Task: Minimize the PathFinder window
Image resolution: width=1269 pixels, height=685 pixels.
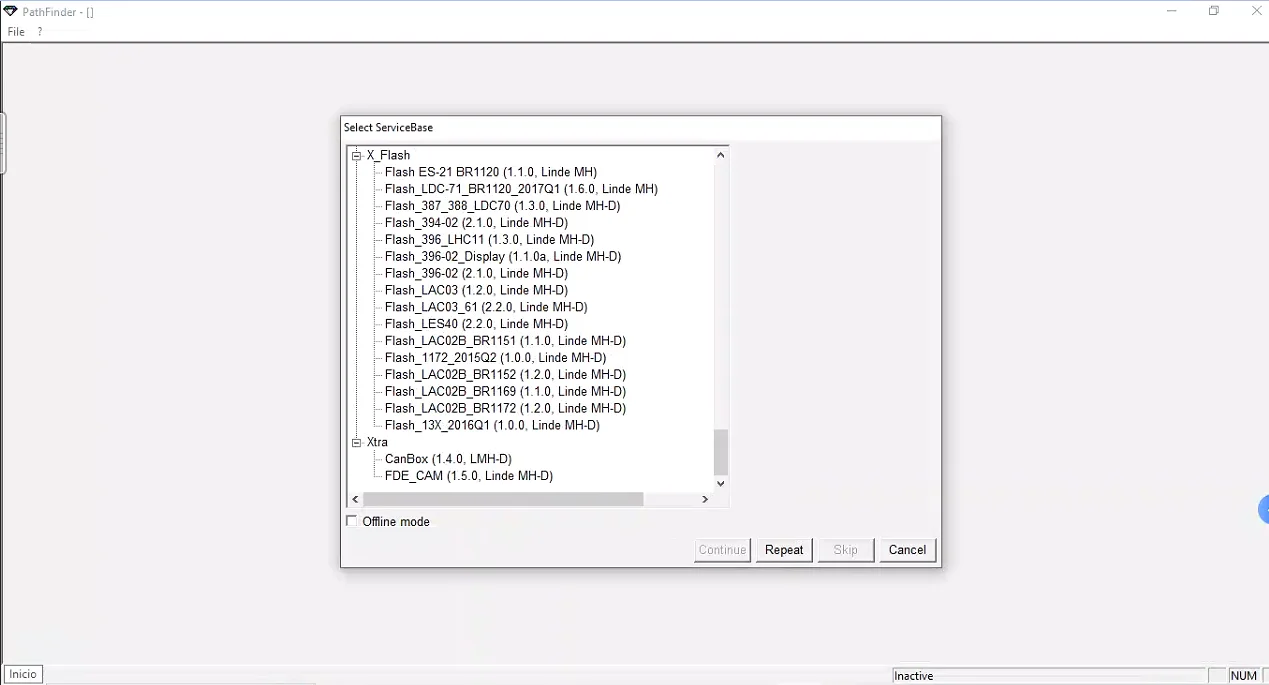Action: click(x=1171, y=11)
